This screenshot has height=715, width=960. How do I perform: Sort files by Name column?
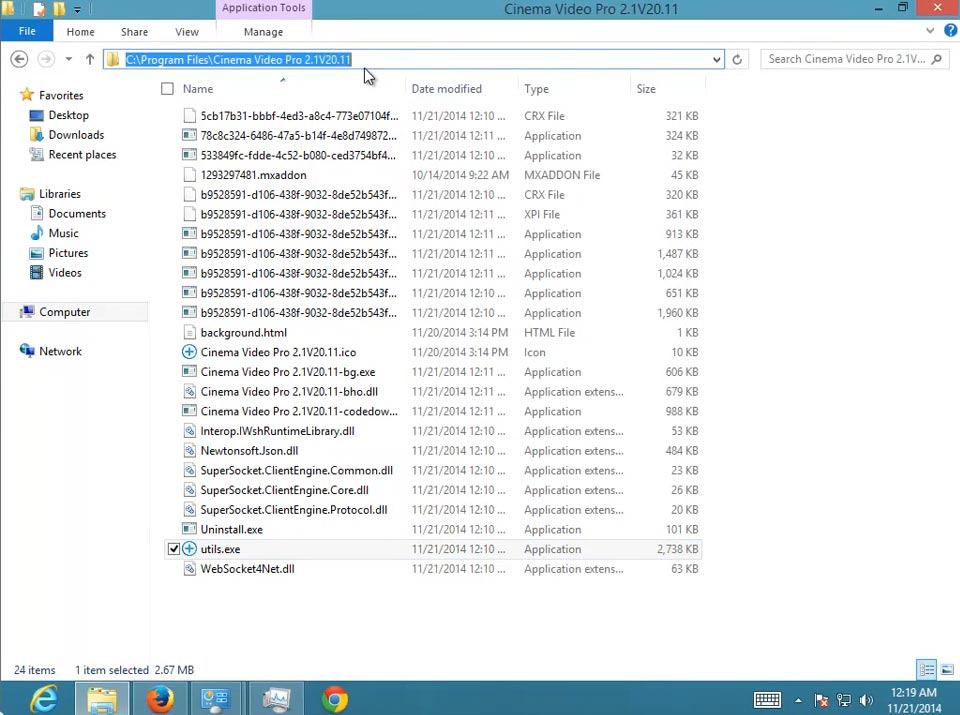(198, 89)
